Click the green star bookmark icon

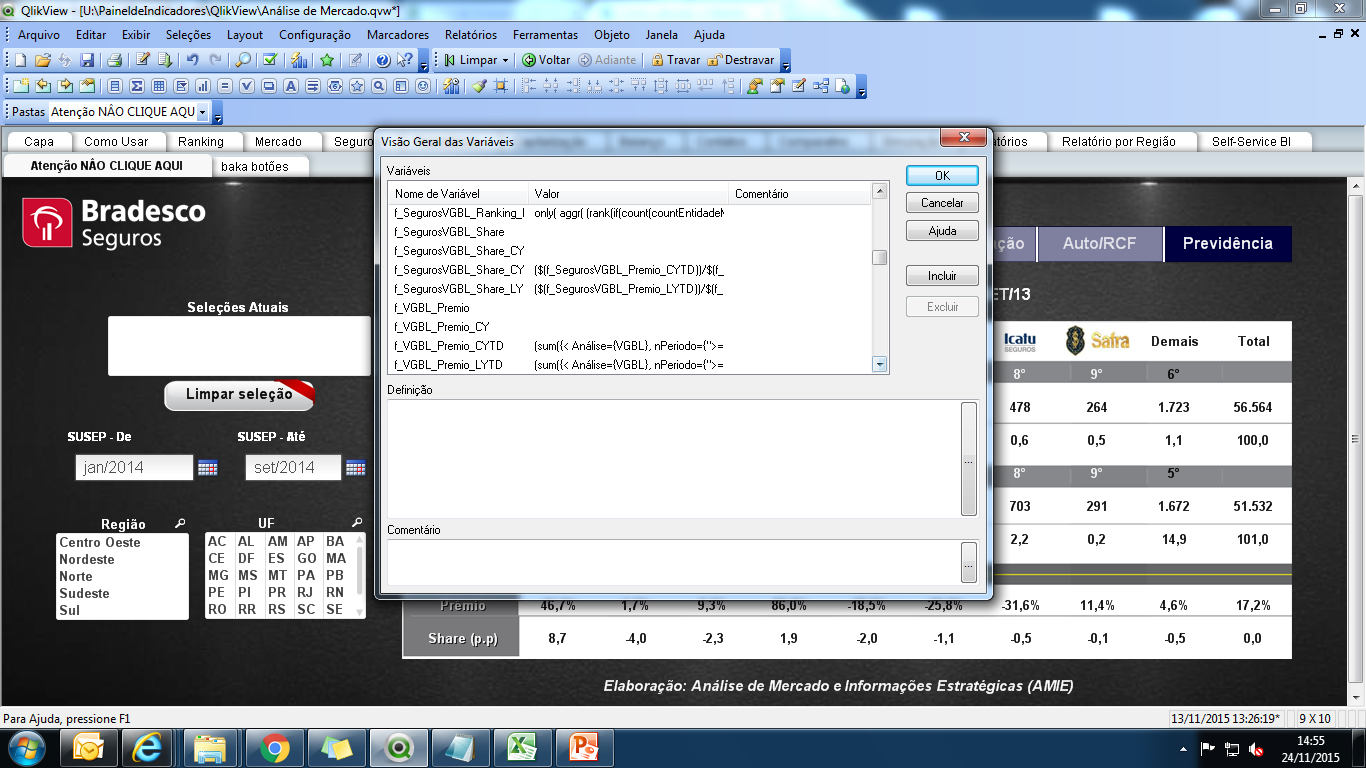(x=327, y=60)
